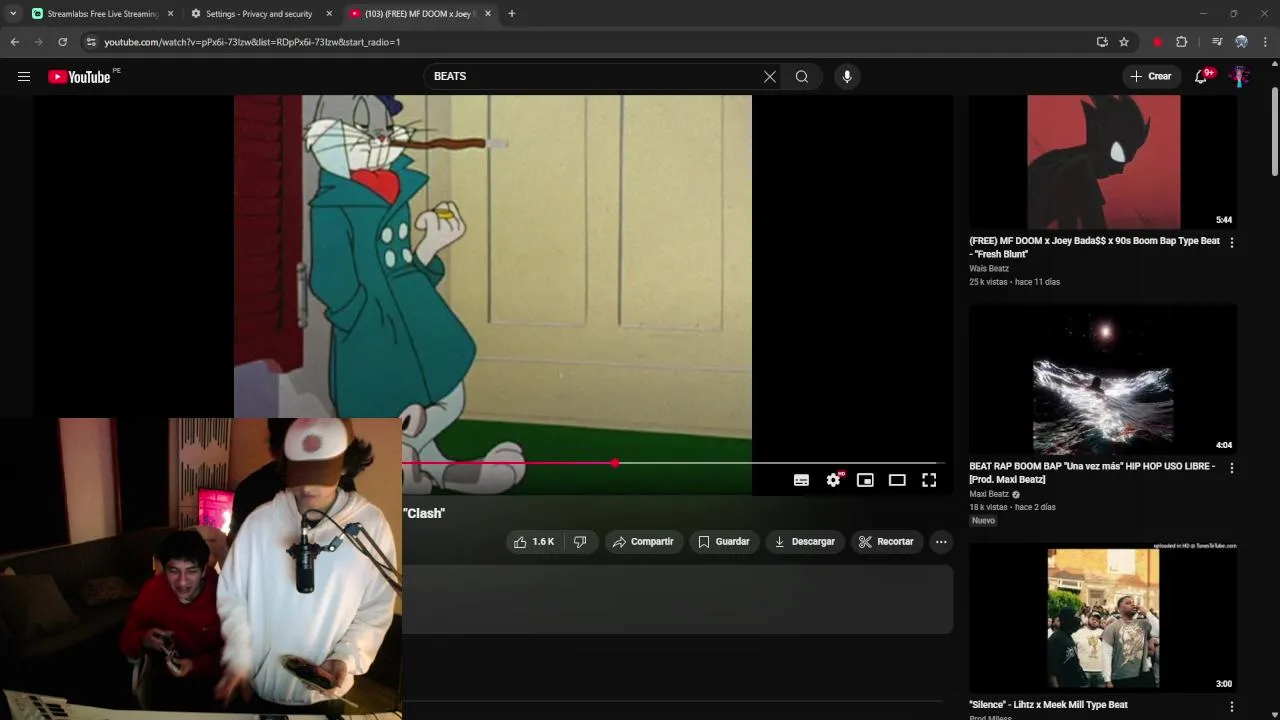Open the Silence Lihtz type beat thumbnail
Screen dimensions: 1280x720
tap(1103, 617)
